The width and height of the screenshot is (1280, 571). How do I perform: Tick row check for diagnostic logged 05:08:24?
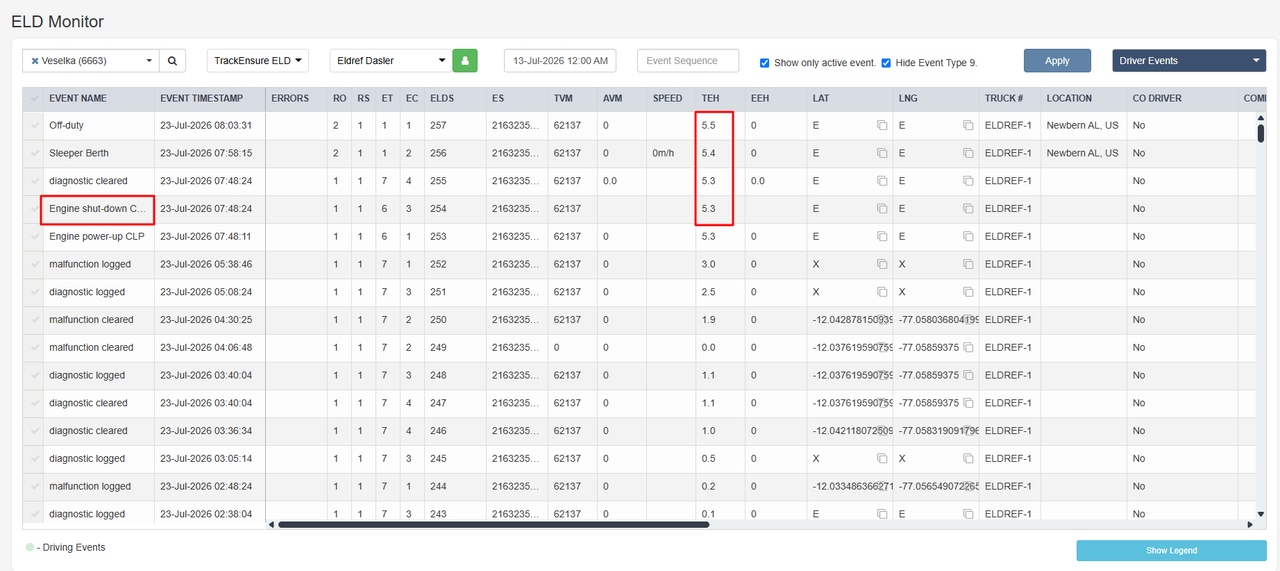click(x=35, y=292)
